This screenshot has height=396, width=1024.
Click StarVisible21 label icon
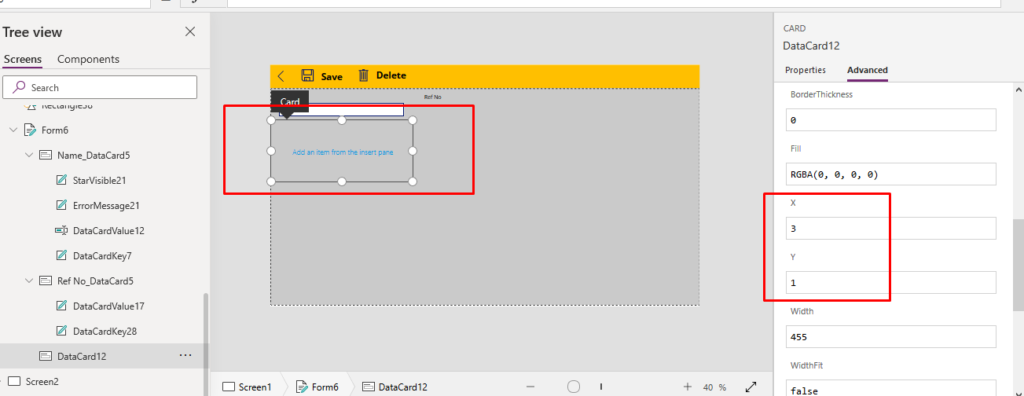click(x=61, y=180)
